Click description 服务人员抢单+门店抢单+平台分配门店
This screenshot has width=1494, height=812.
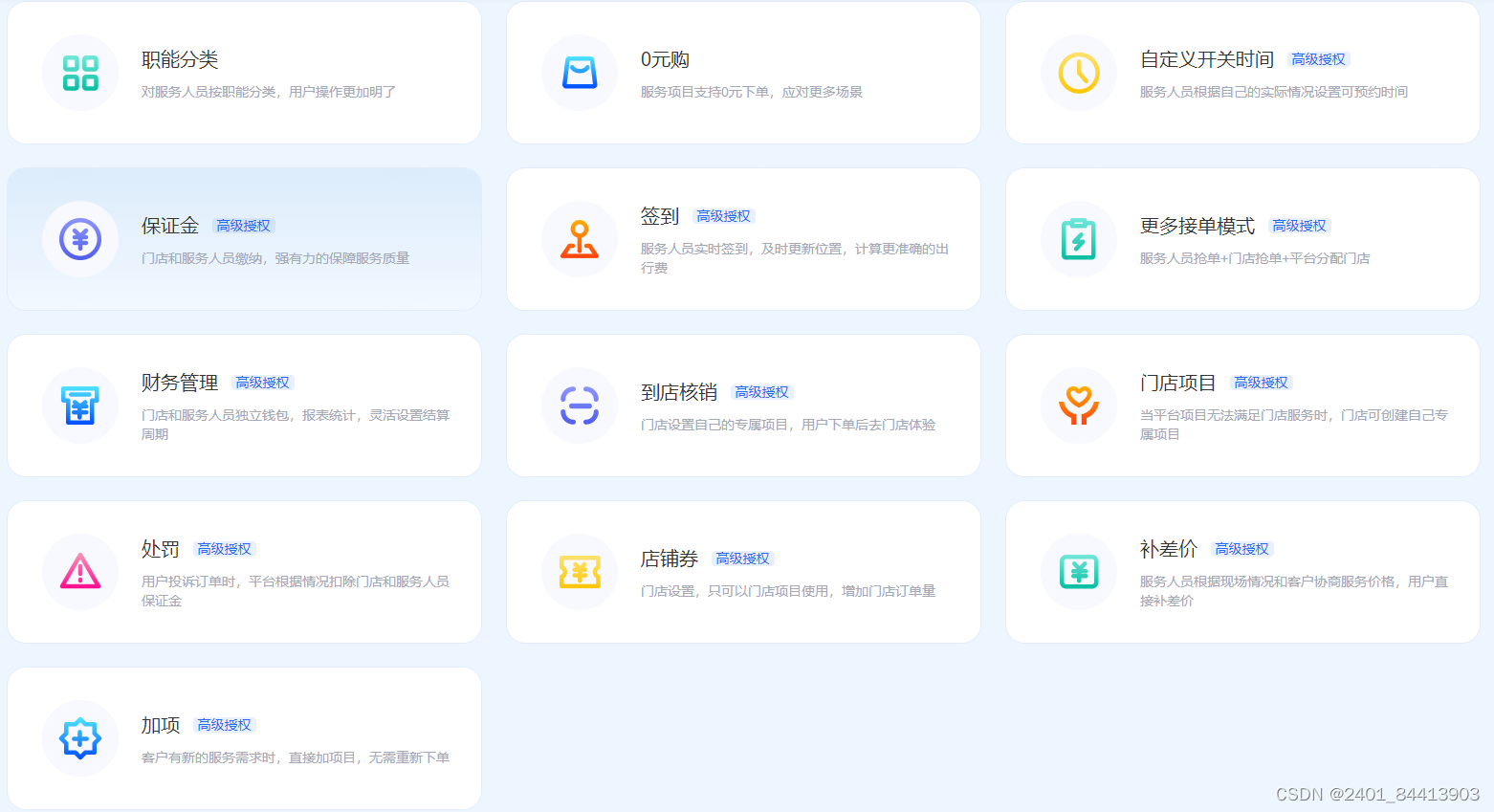click(1255, 258)
